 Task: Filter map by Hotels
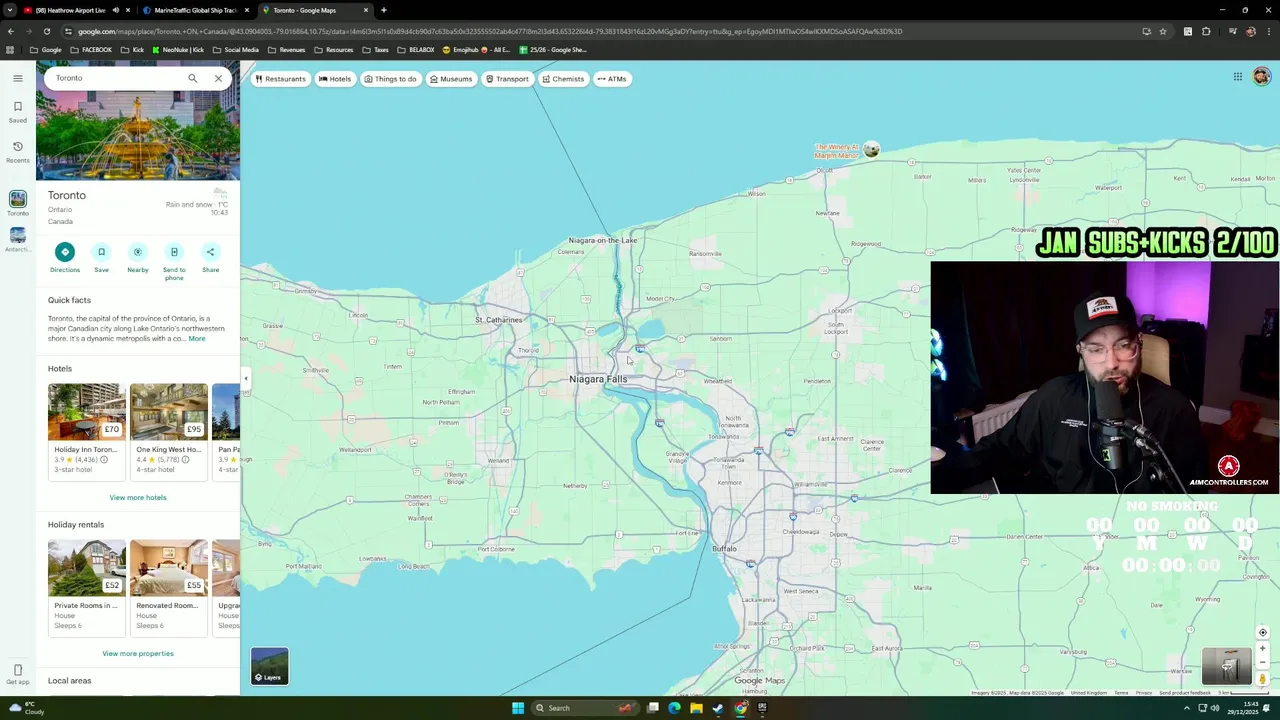pos(335,79)
